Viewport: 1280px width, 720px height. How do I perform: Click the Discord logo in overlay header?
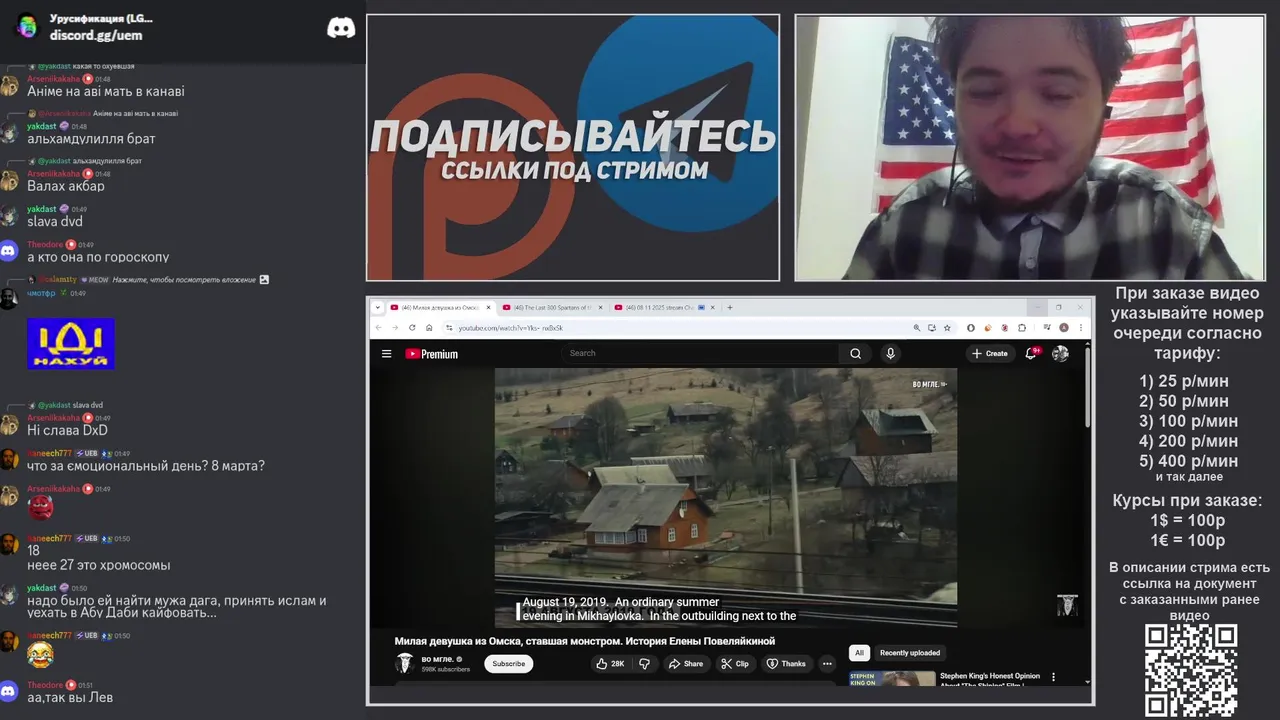click(x=341, y=28)
